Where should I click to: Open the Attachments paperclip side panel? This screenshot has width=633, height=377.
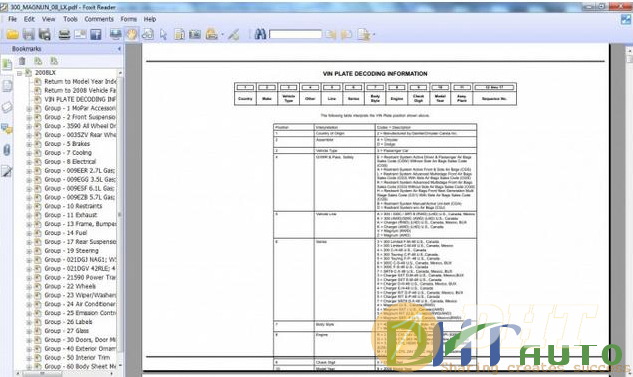(7, 150)
